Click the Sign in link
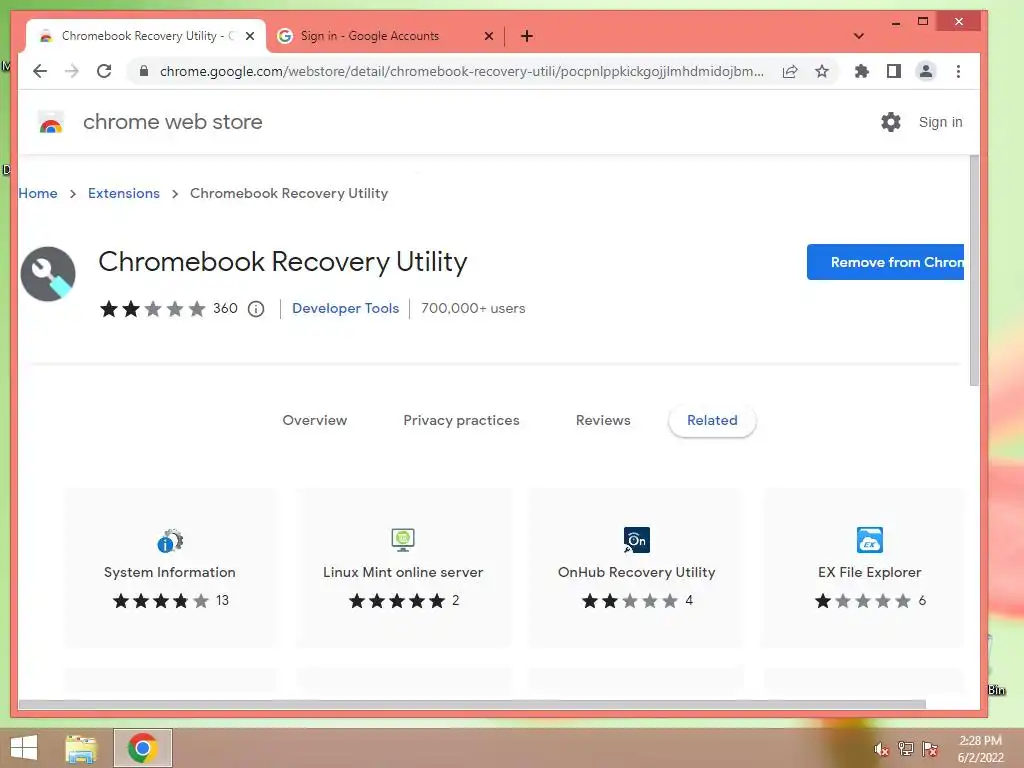The image size is (1024, 768). [940, 122]
